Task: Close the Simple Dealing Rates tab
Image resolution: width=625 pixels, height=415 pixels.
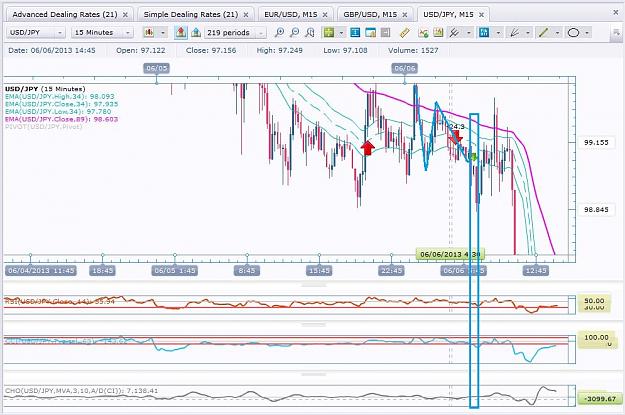Action: tap(246, 15)
